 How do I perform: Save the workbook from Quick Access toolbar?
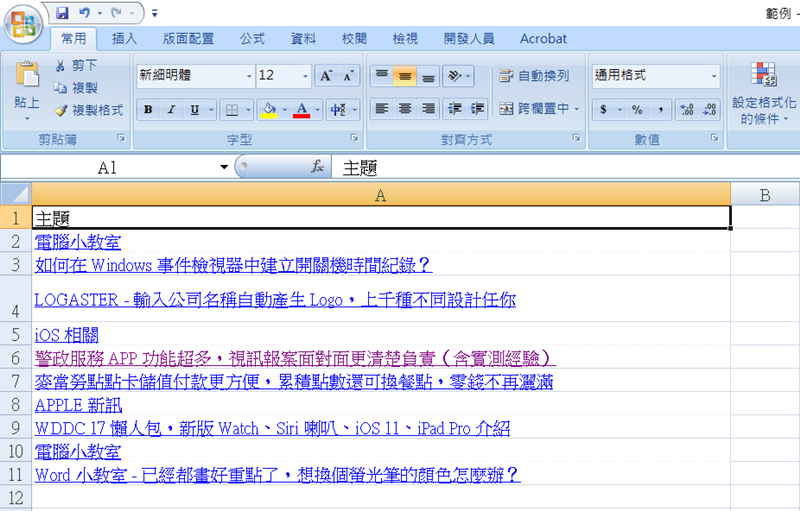(x=62, y=13)
